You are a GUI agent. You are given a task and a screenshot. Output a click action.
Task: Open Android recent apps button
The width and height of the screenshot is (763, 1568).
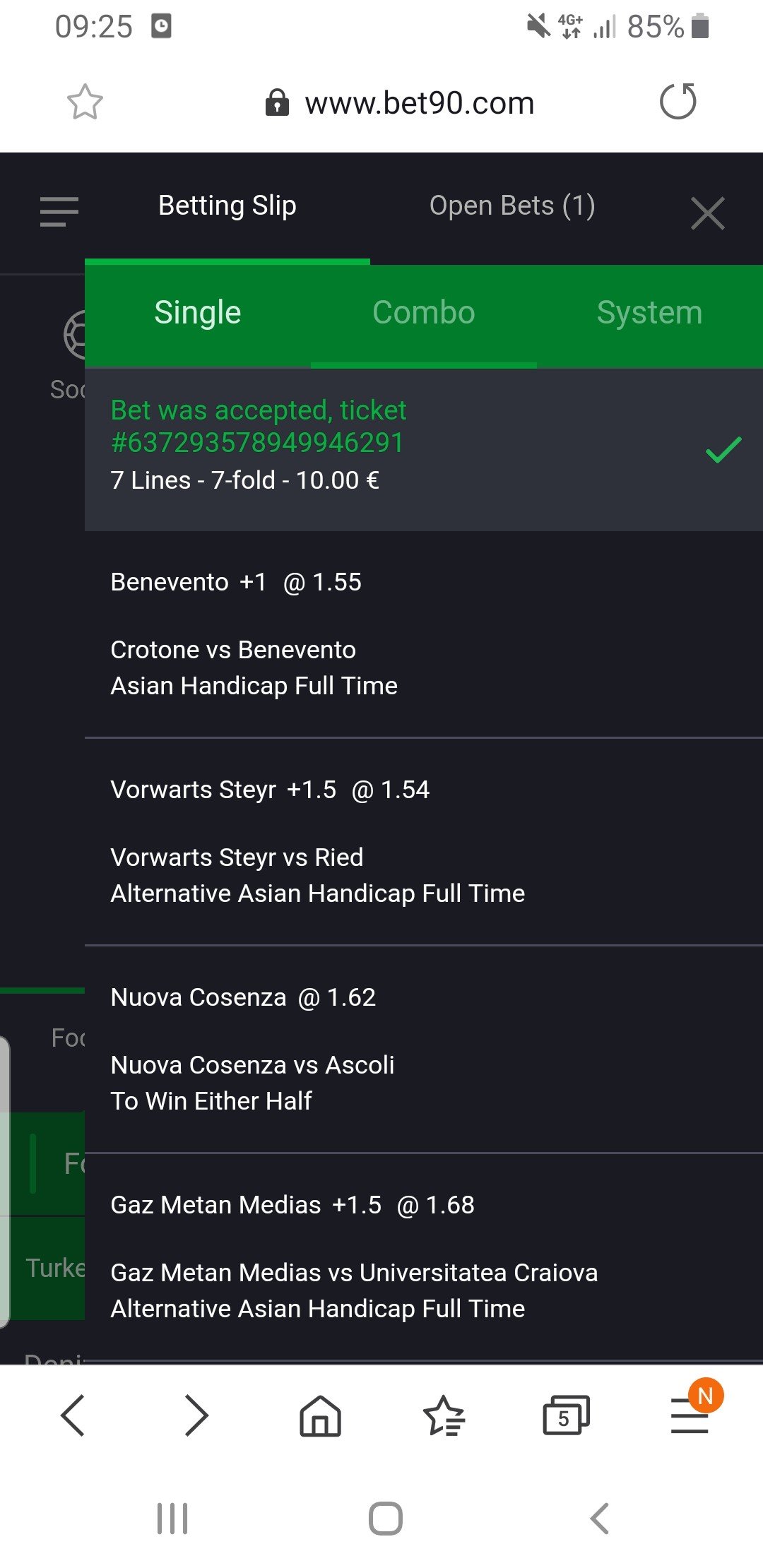click(x=172, y=1519)
